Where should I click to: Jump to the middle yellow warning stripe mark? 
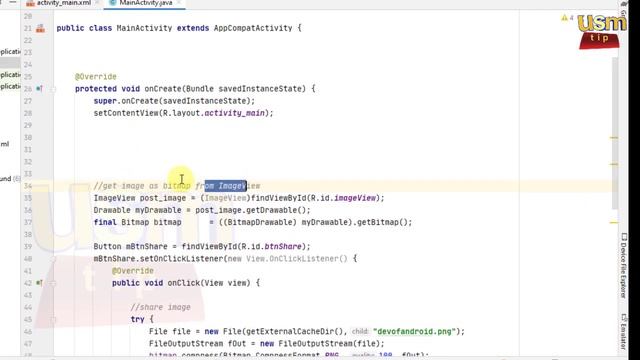613,164
